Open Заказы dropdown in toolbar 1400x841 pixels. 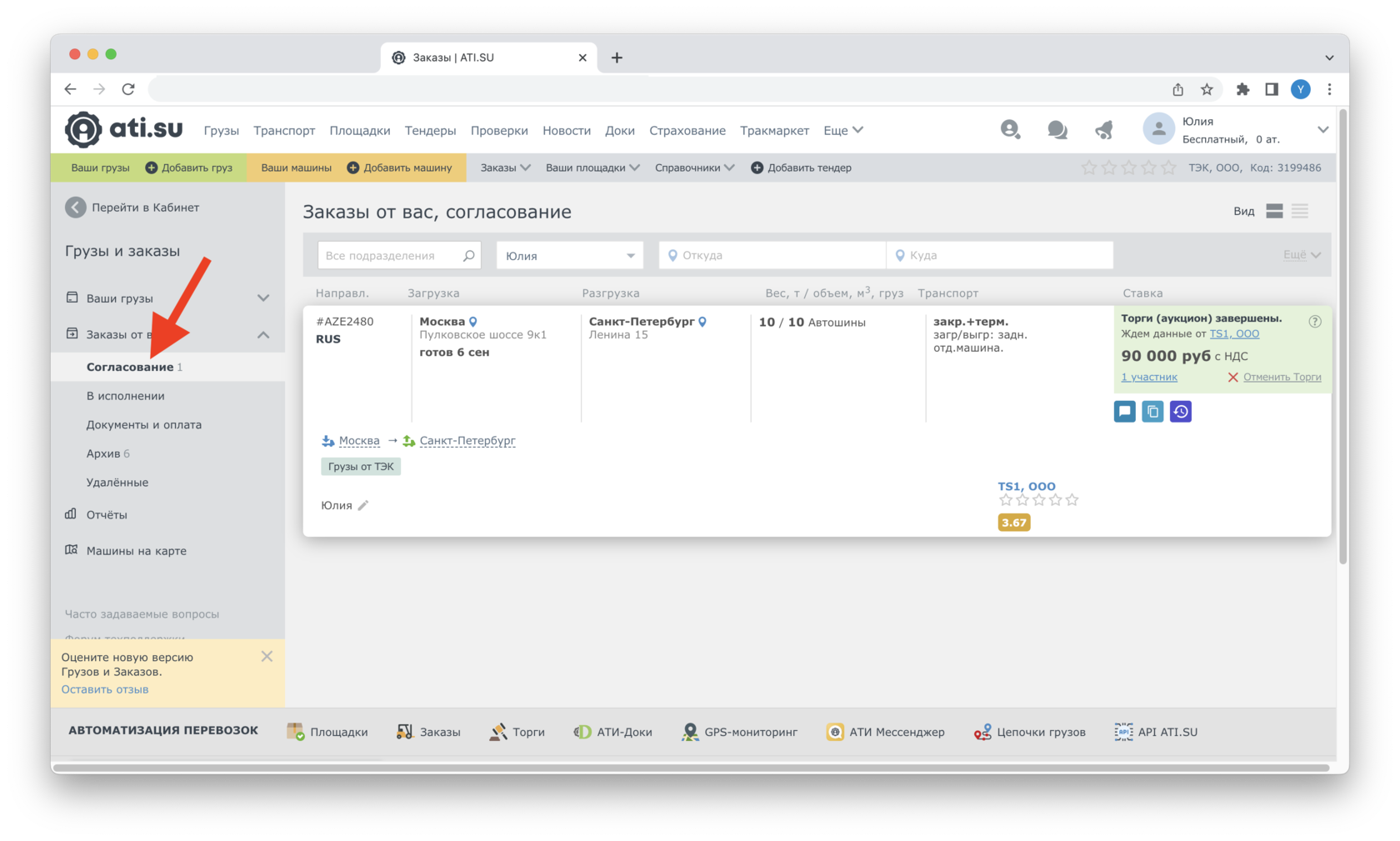coord(505,168)
